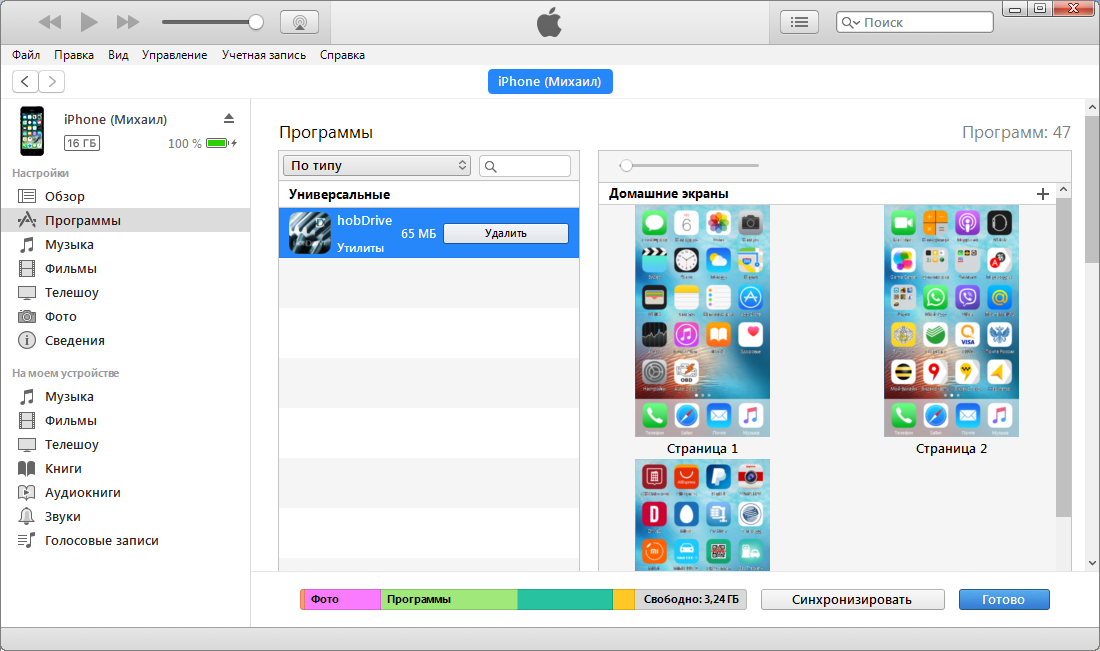This screenshot has height=651, width=1100.
Task: Open Фильмы under На моем устройстве
Action: point(125,420)
